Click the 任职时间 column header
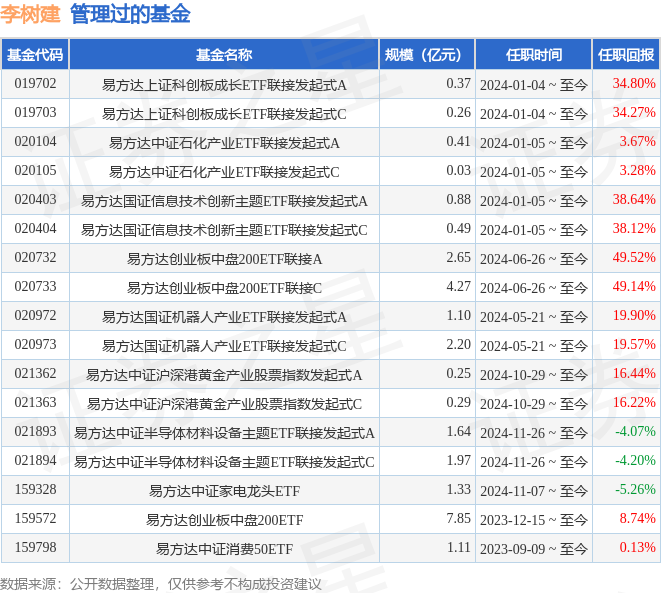 point(533,54)
